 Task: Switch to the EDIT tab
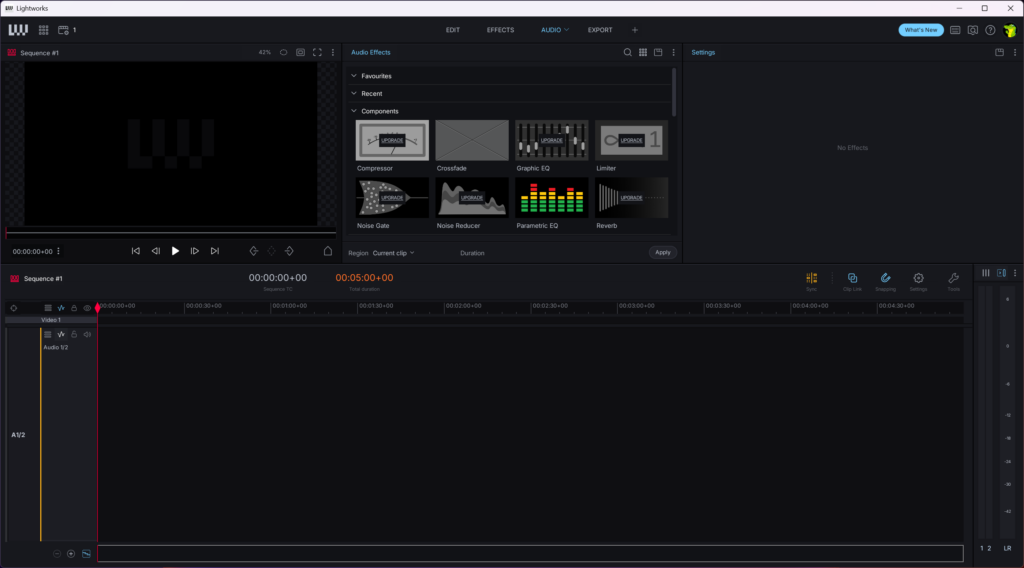[x=453, y=30]
